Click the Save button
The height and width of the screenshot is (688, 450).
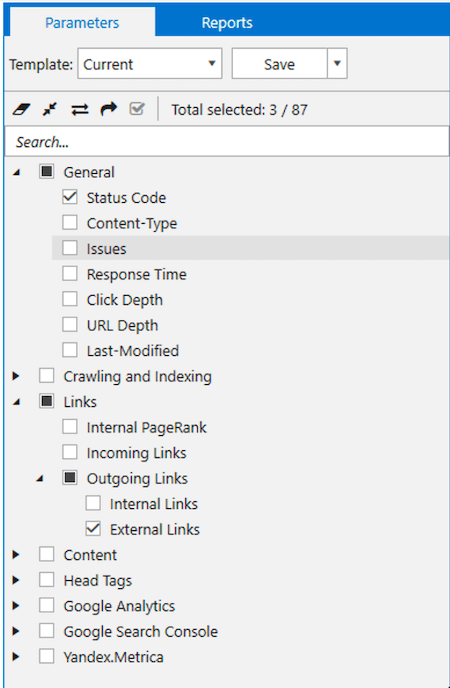point(279,64)
